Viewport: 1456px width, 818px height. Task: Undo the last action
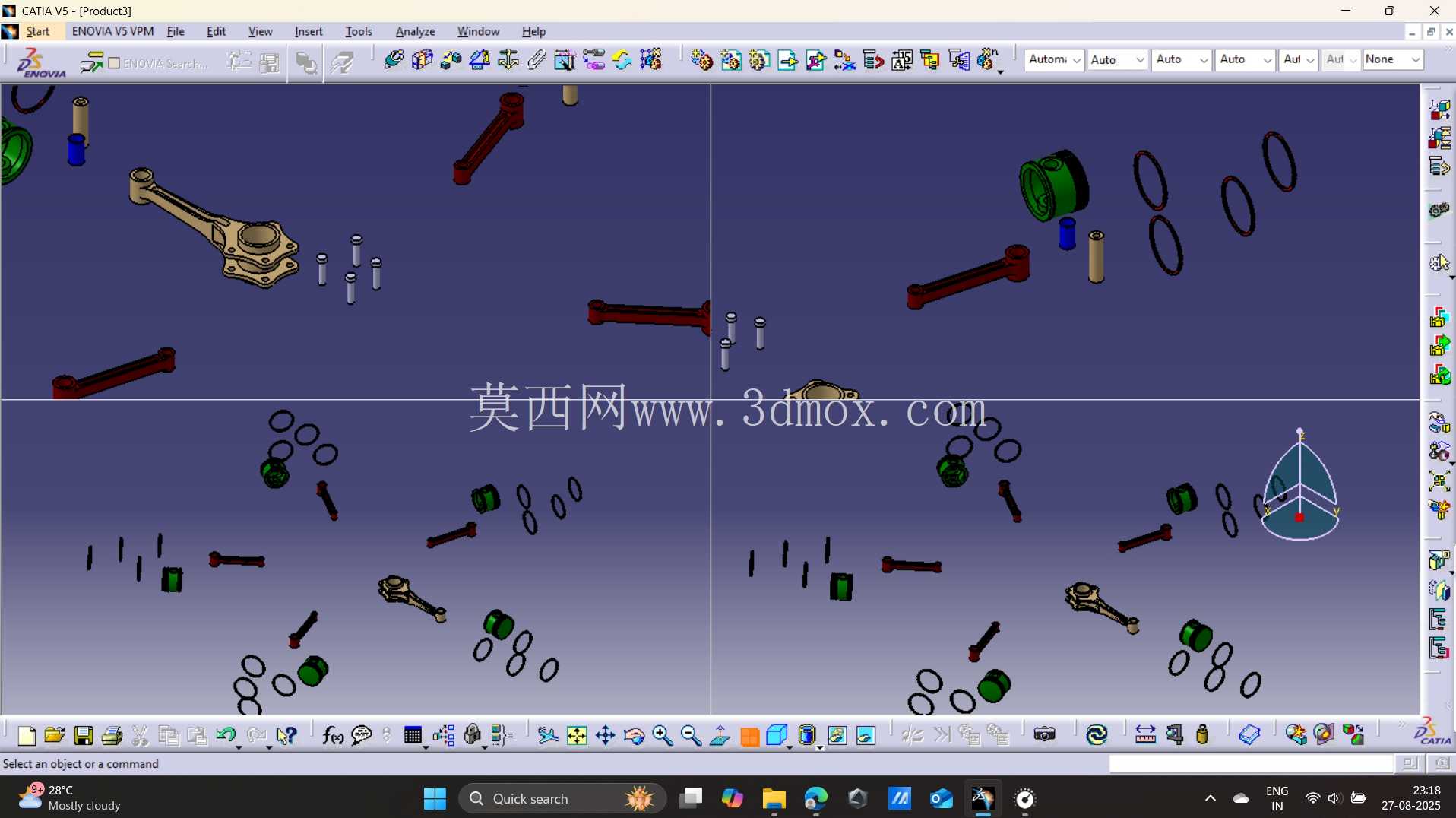[225, 735]
